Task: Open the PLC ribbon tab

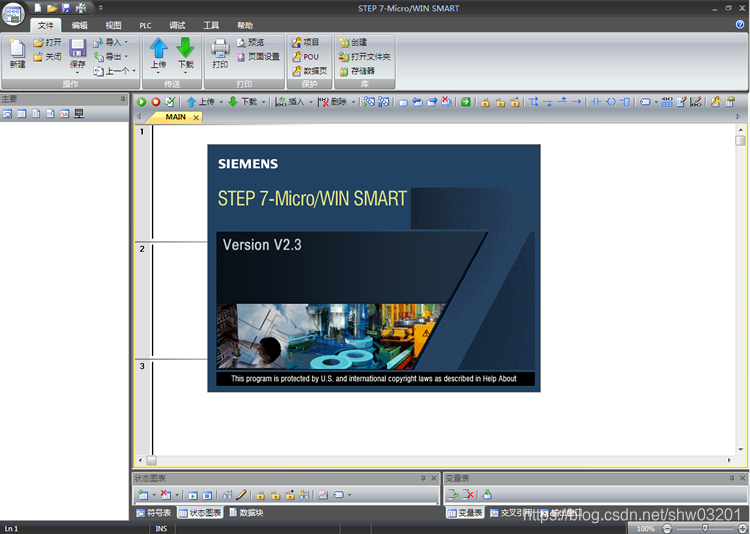Action: click(145, 25)
